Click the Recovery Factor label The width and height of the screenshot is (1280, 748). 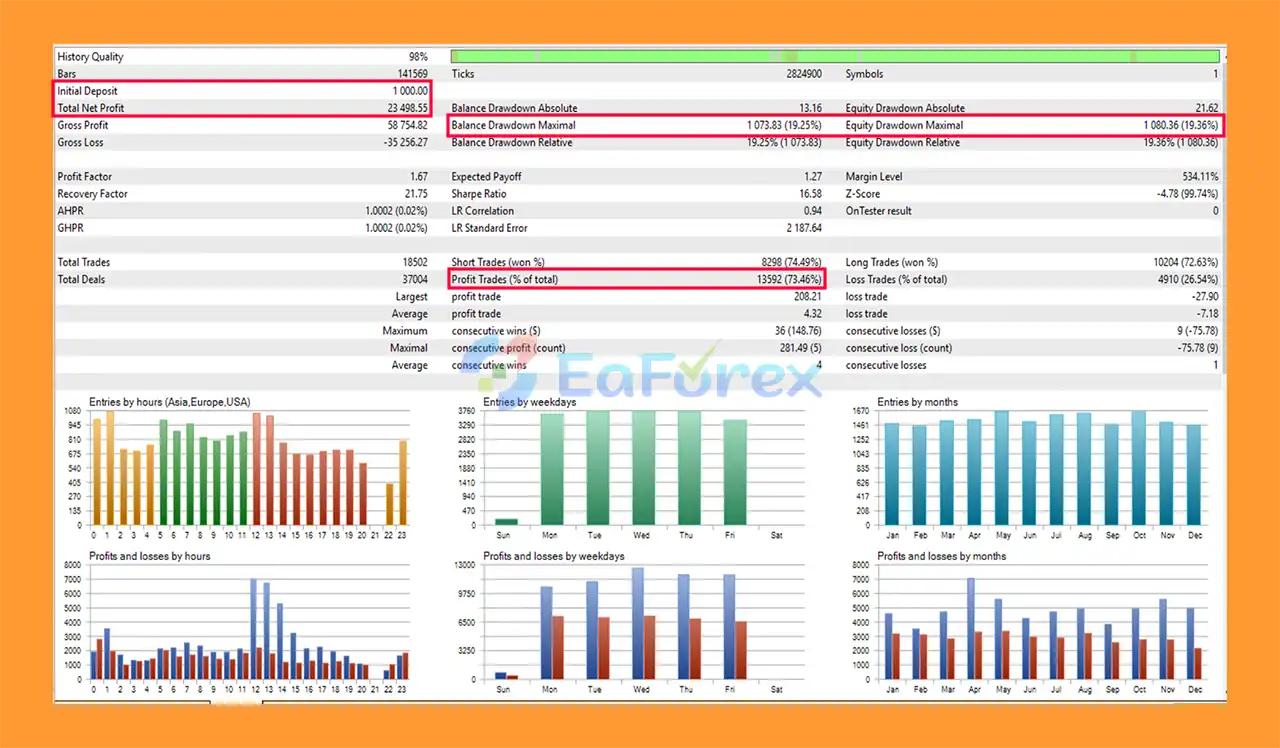tap(92, 194)
